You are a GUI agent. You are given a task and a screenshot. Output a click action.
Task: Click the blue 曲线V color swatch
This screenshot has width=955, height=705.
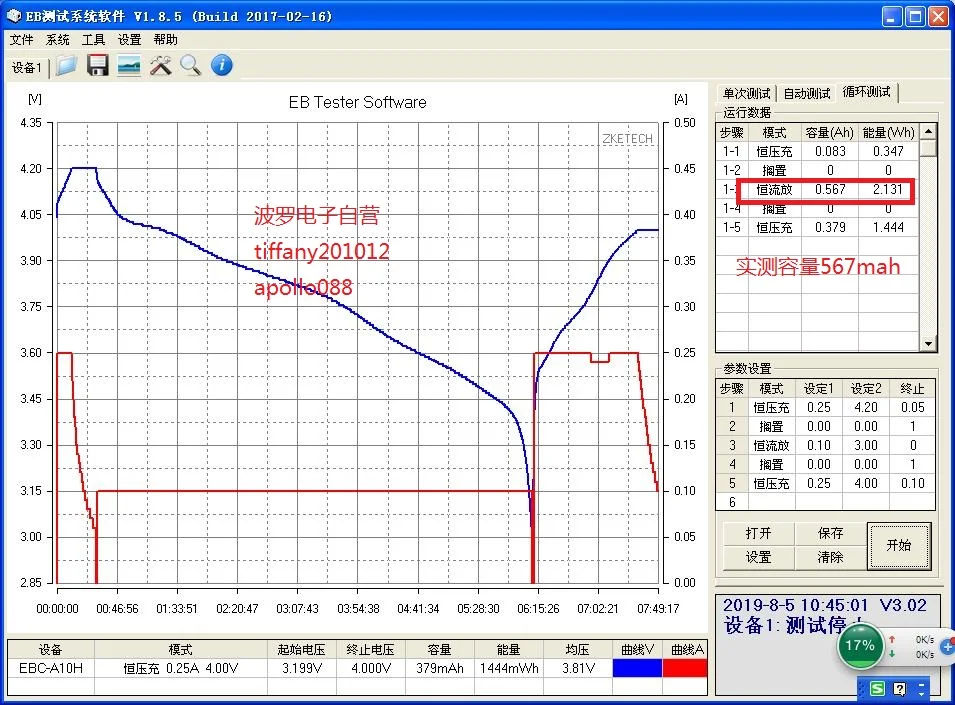(x=637, y=668)
